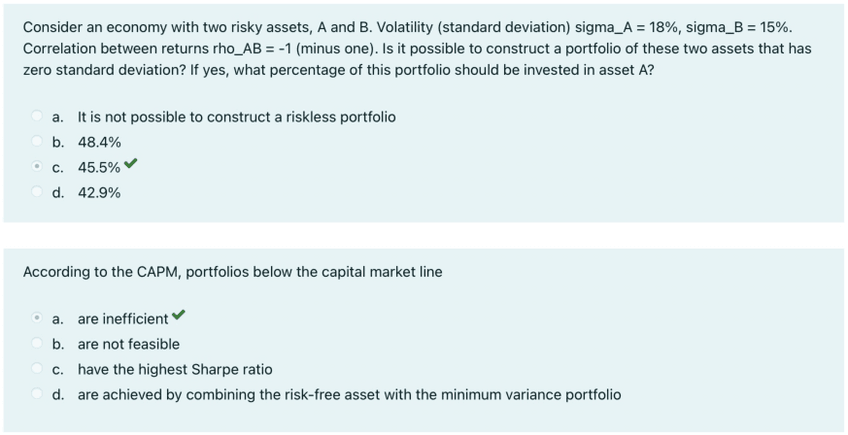Click answer text about risk-free asset combination

click(x=348, y=394)
